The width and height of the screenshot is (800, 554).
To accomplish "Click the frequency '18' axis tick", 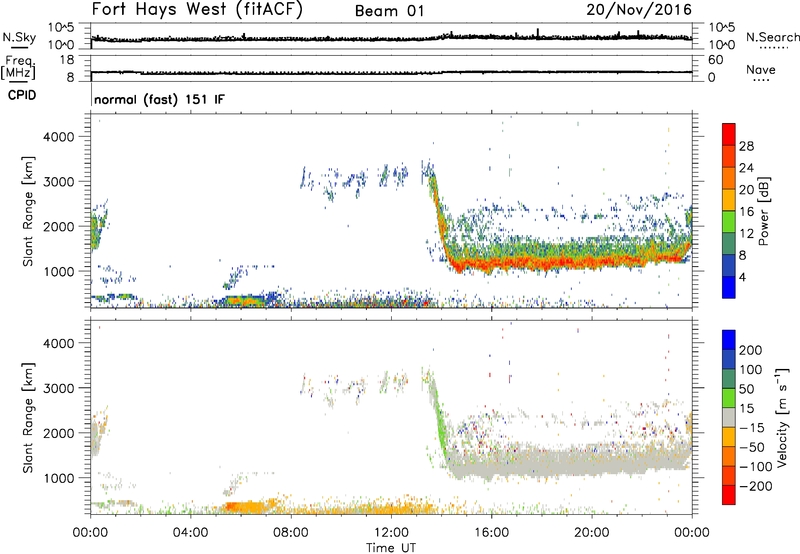I will tap(67, 60).
